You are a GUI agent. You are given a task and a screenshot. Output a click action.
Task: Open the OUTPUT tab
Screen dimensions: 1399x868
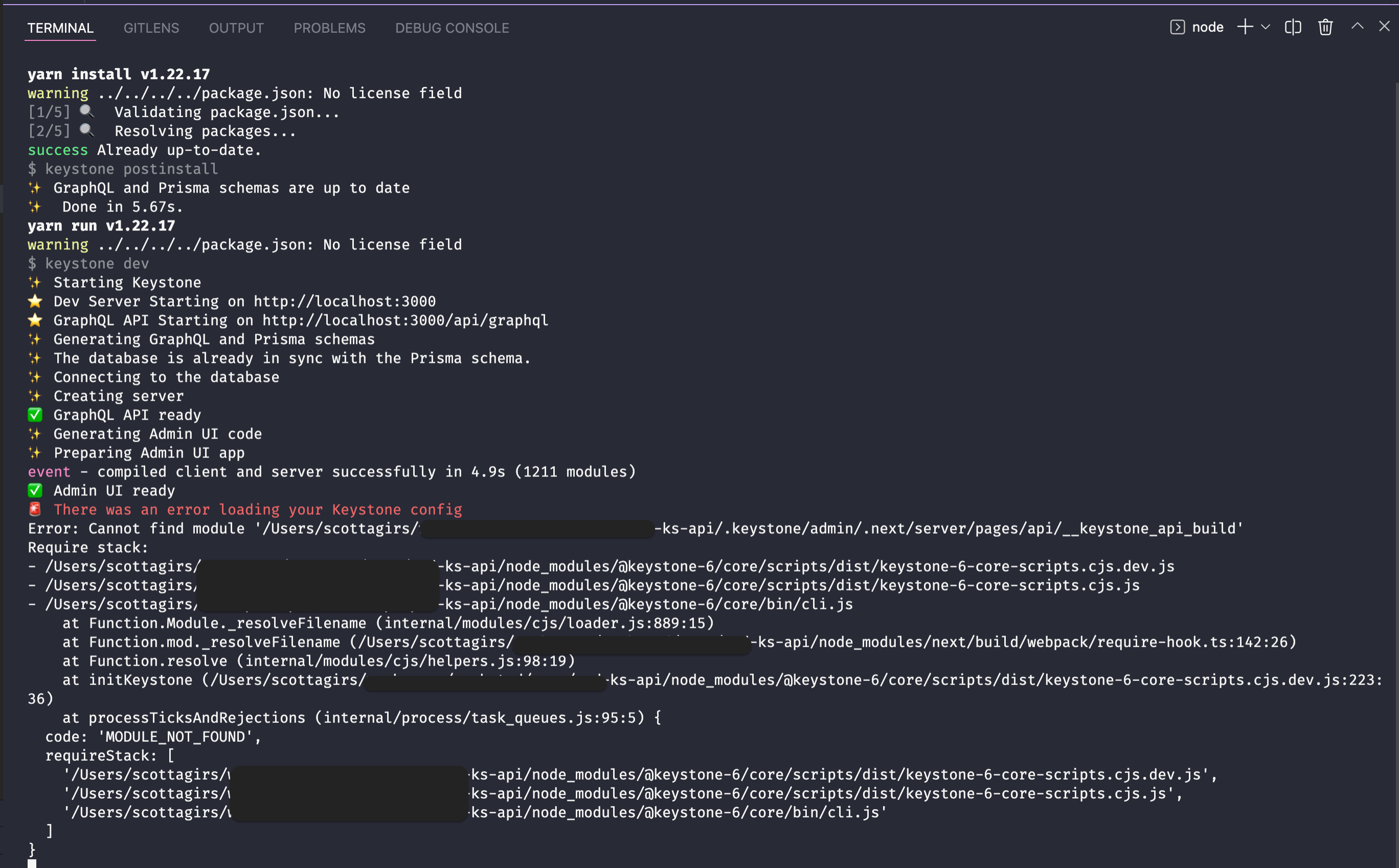pyautogui.click(x=237, y=28)
